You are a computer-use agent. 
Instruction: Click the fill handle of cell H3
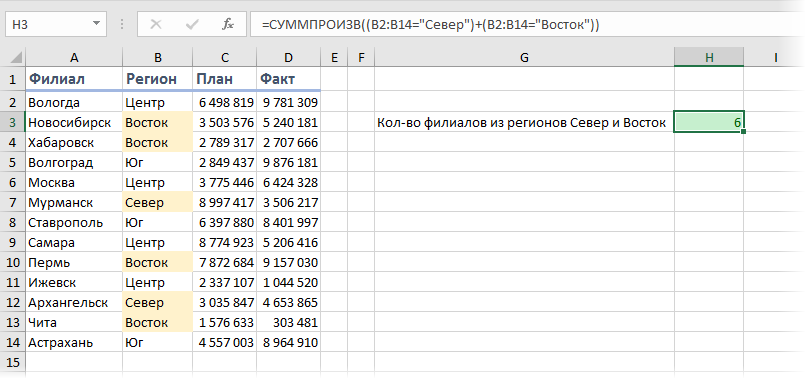[x=743, y=132]
